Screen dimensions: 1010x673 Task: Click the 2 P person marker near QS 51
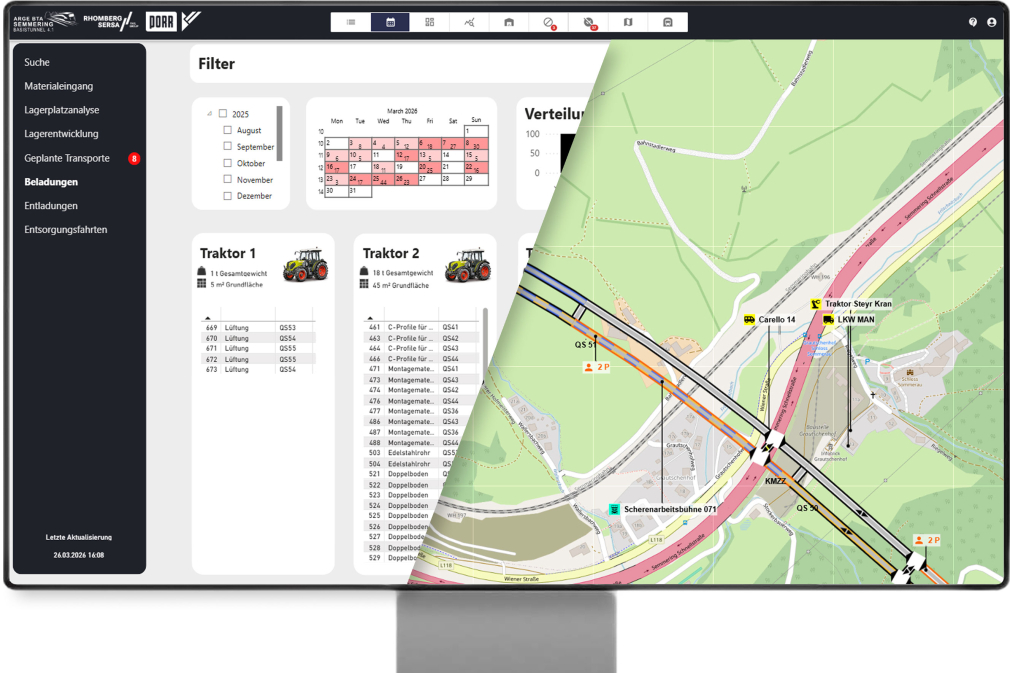(597, 367)
